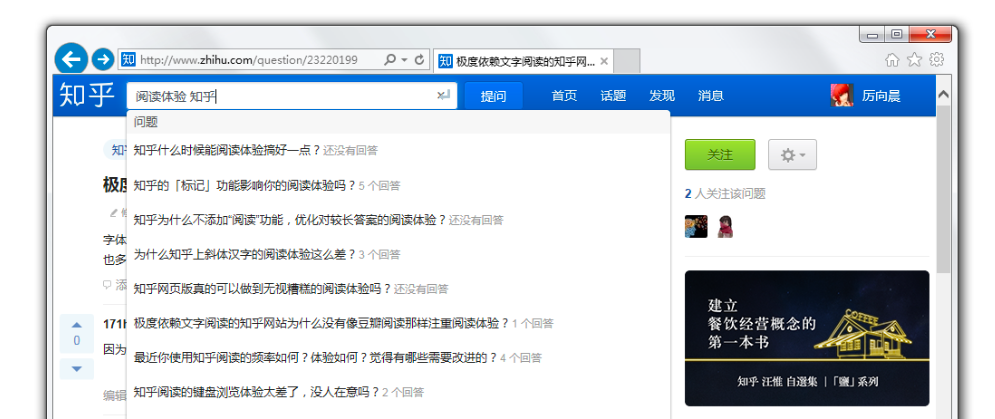Open the browser Tools gear icon
Screen dimensions: 995x419
(937, 60)
